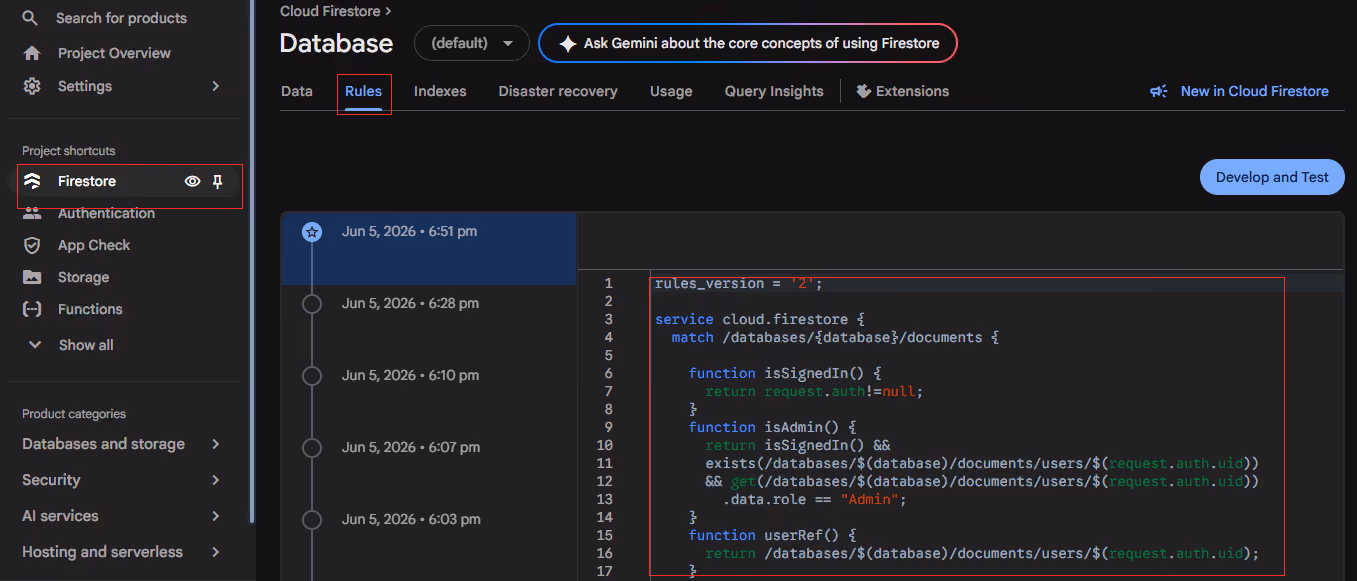
Task: Click the starred marker for 6:51 pm version
Action: (x=312, y=232)
